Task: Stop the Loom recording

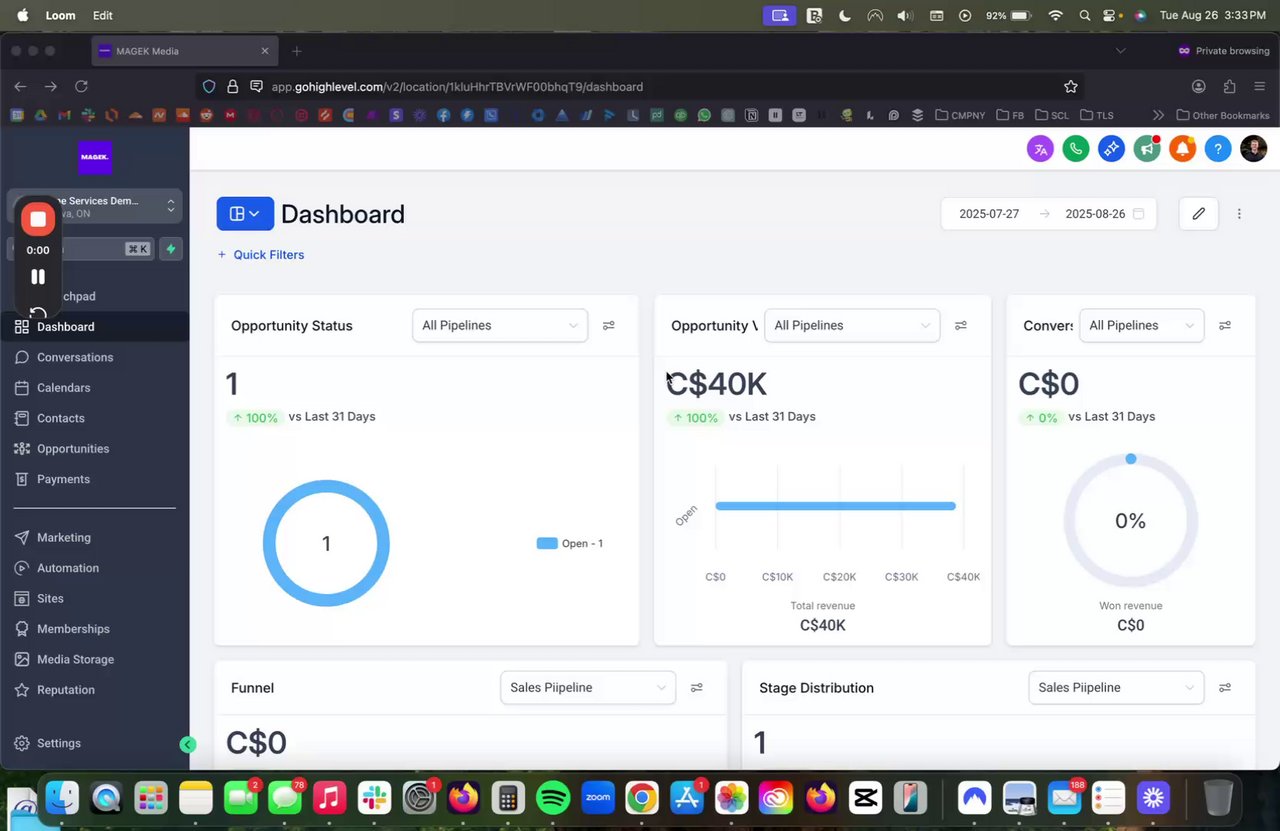Action: (38, 219)
